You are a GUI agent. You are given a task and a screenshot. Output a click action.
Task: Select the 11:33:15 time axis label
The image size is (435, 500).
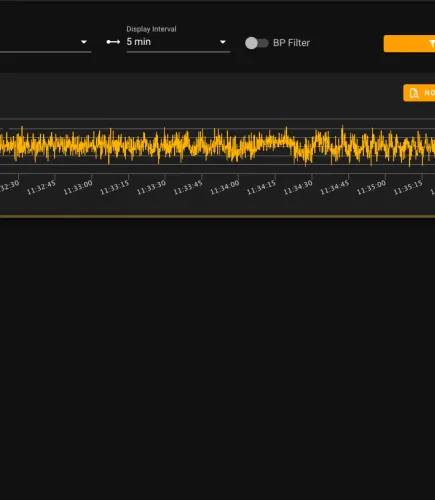115,188
